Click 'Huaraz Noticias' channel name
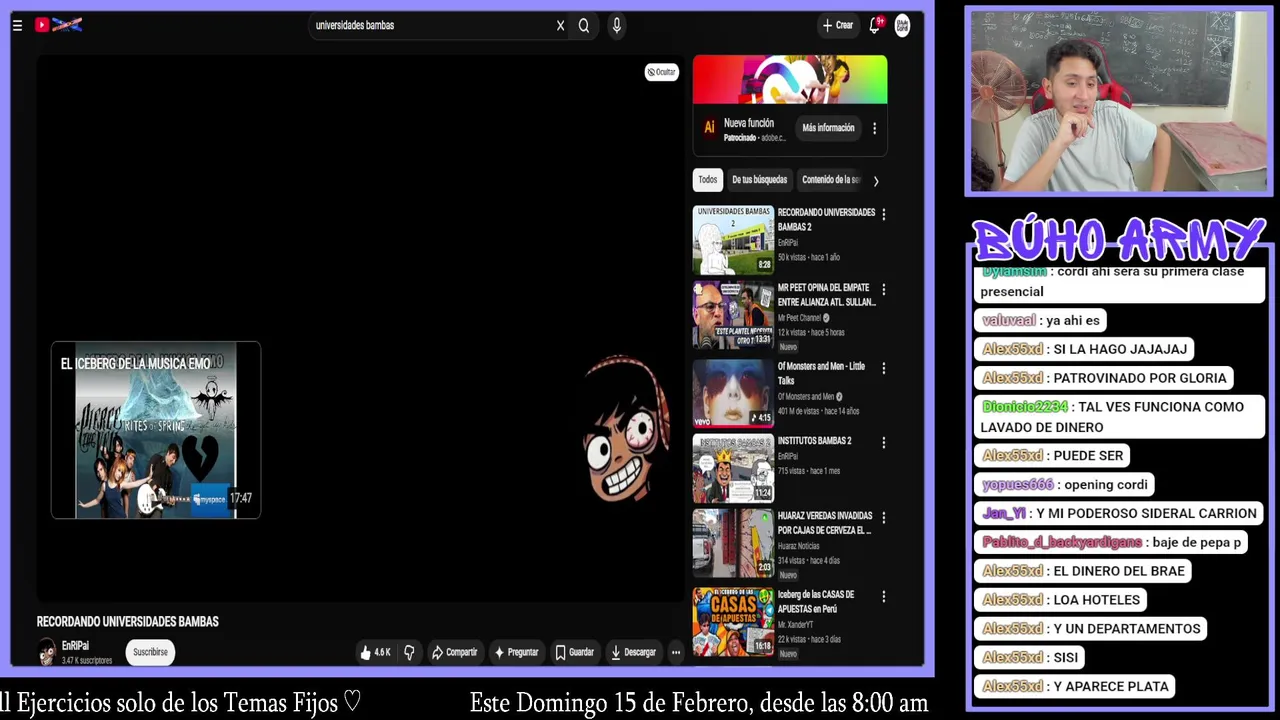1280x720 pixels. tap(798, 546)
